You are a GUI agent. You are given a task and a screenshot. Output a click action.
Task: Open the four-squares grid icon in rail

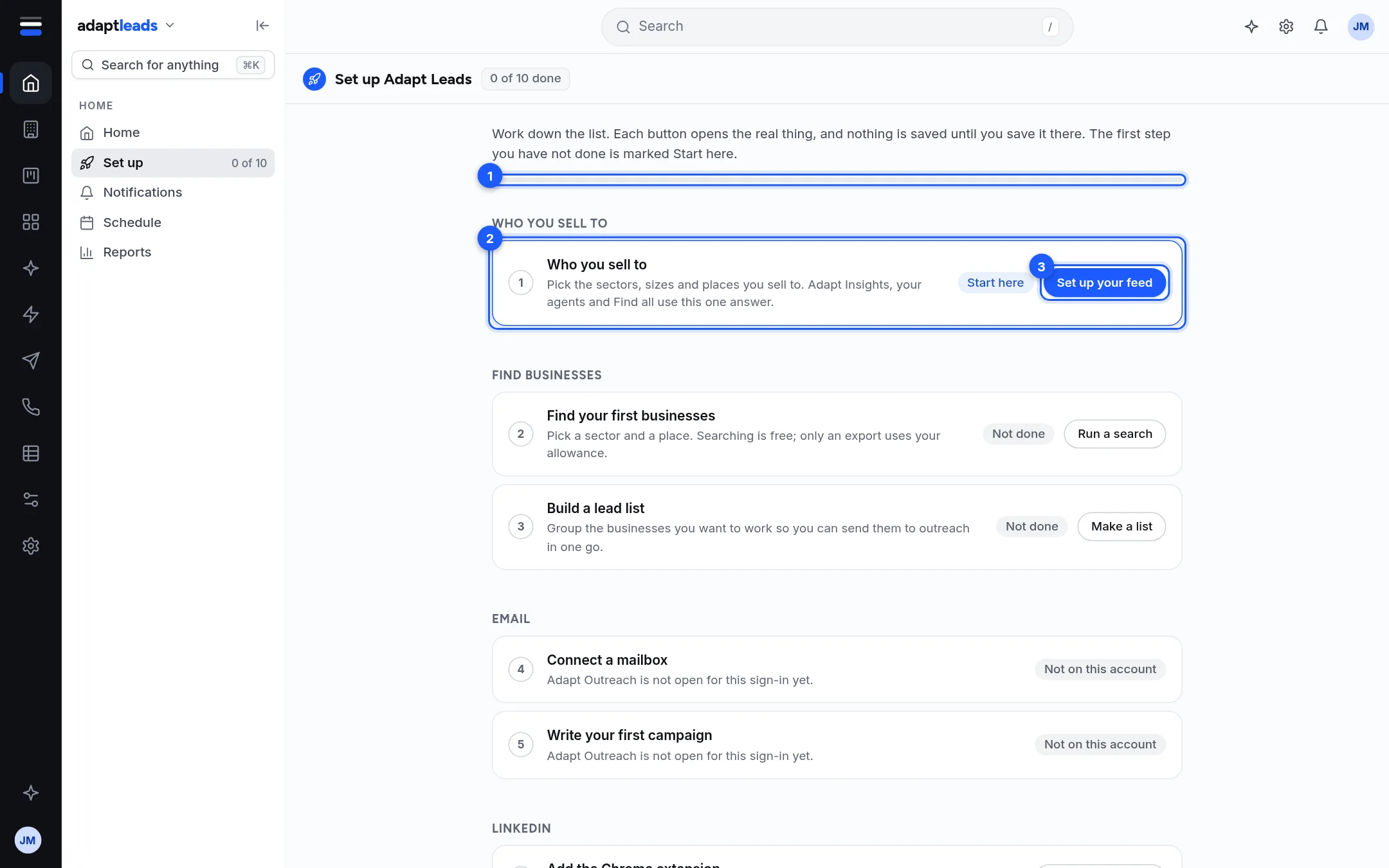click(x=31, y=222)
